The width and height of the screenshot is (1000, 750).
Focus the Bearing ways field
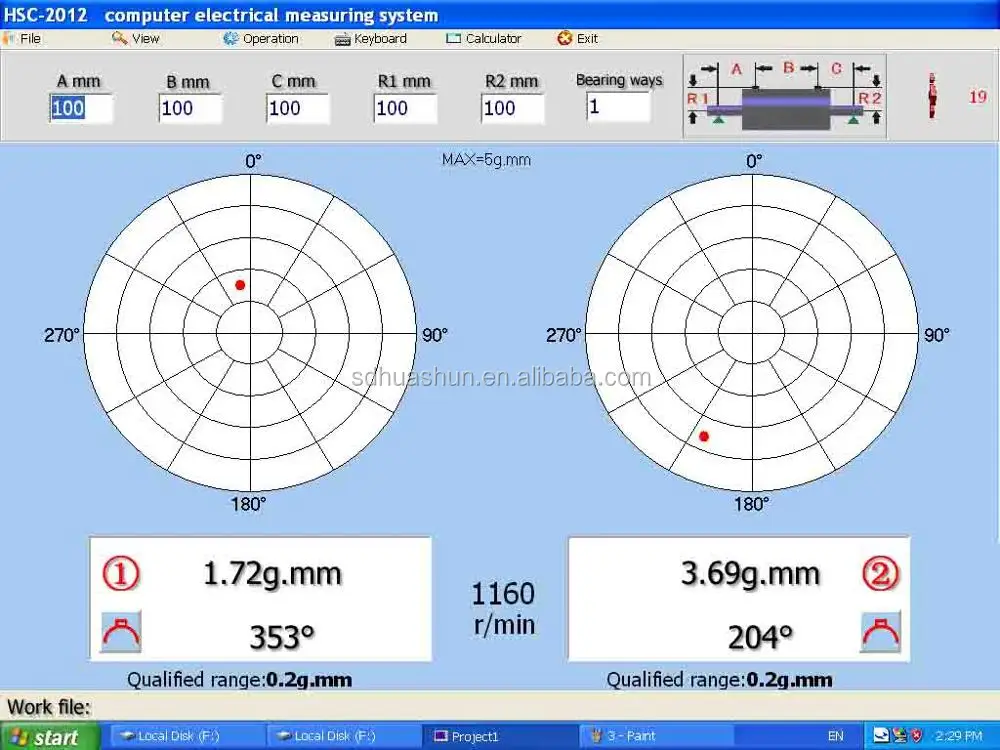(x=618, y=106)
